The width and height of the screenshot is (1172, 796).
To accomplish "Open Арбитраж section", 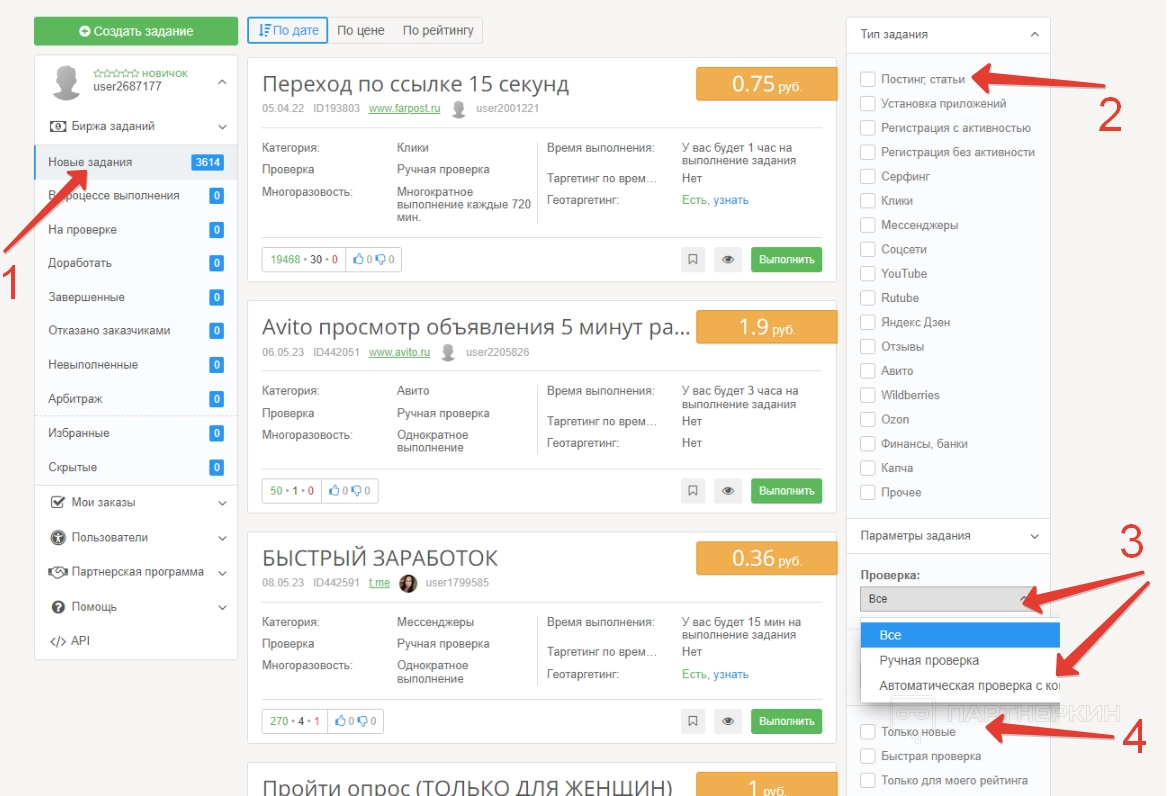I will (x=135, y=399).
